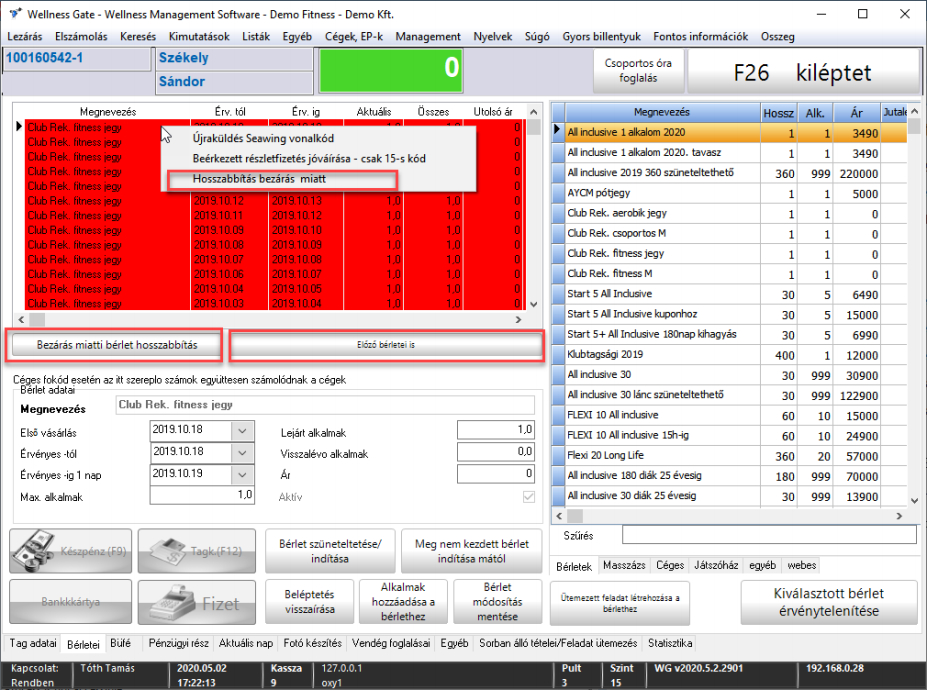
Task: Open the Gyors billentyuk menu
Action: (601, 37)
